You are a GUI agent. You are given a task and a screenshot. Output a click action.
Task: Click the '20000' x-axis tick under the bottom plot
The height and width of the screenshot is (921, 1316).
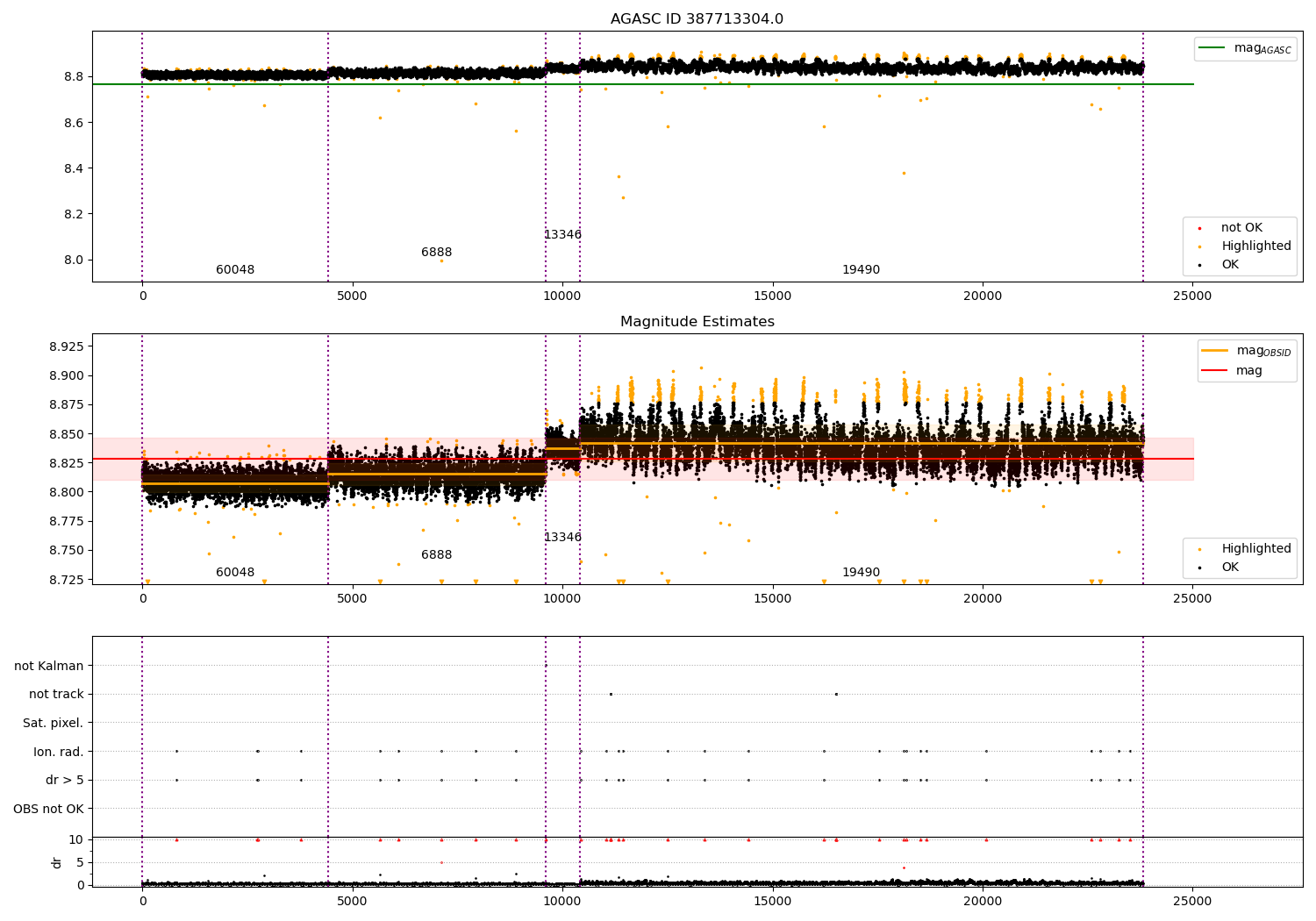(983, 902)
